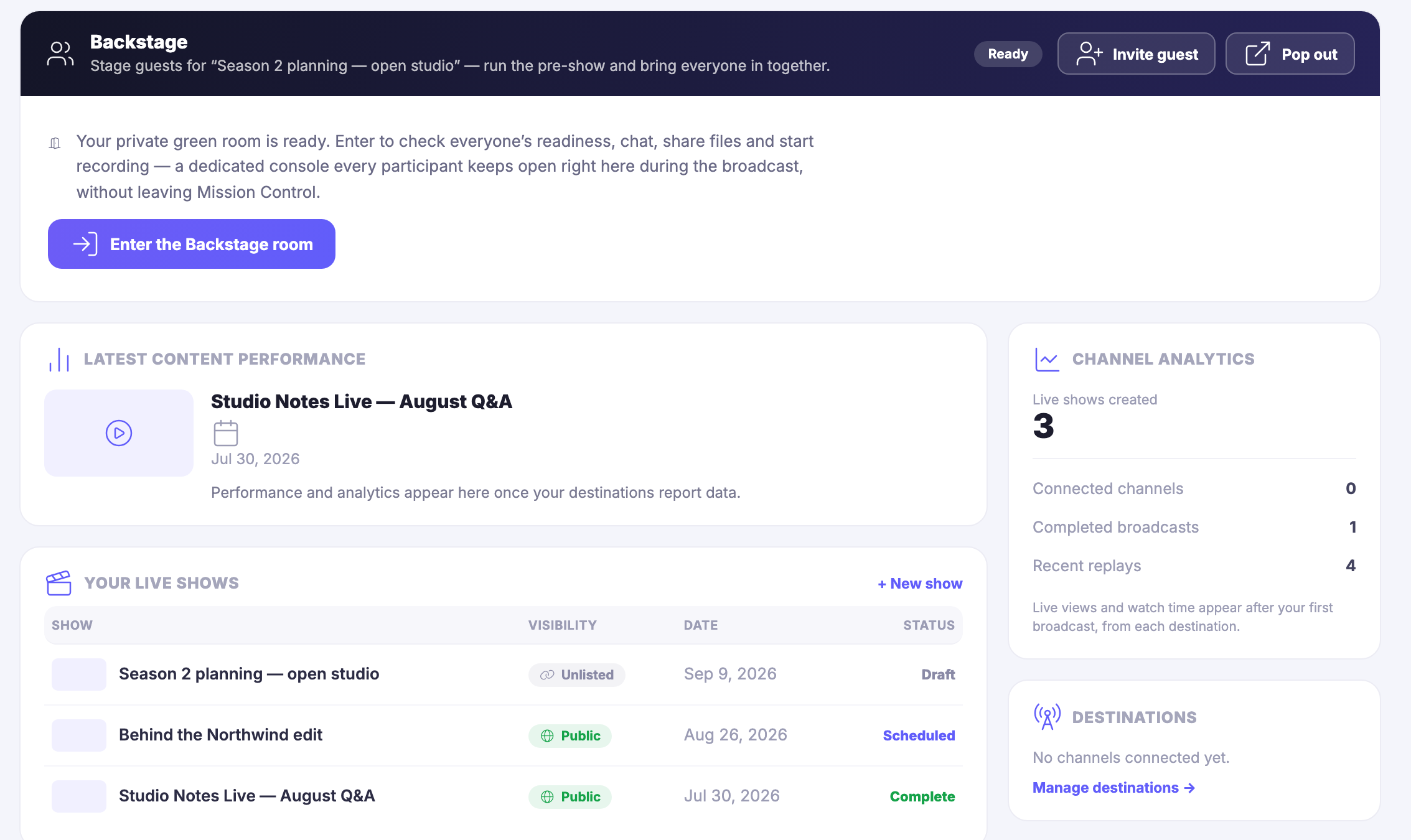Click the bar chart icon beside Latest Content Performance

coord(59,360)
